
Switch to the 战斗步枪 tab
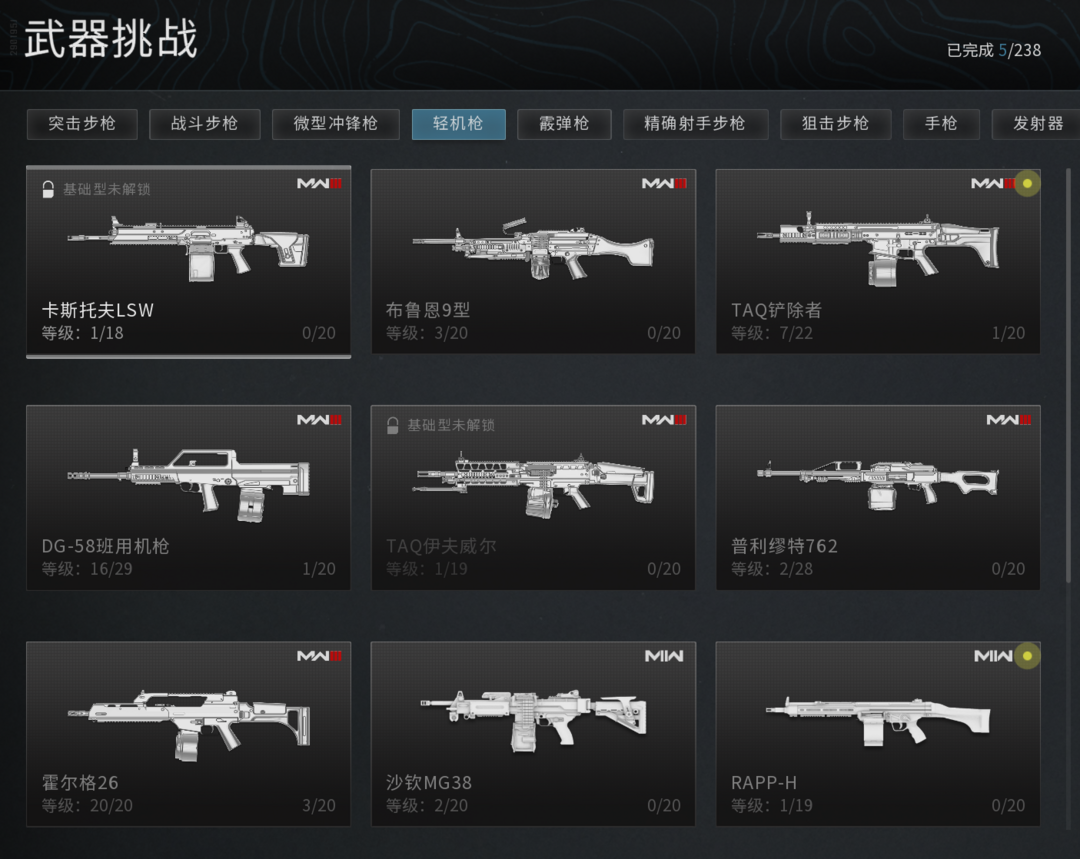(205, 124)
